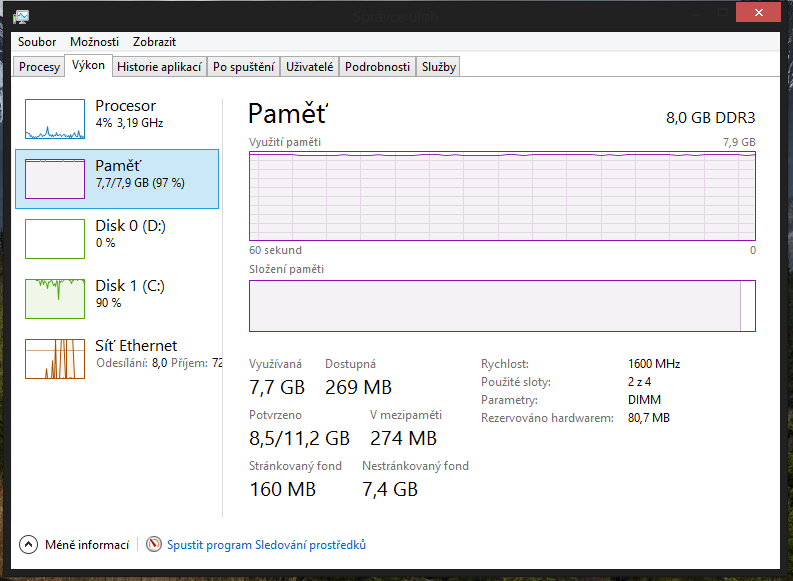Open the Soubor menu
The height and width of the screenshot is (581, 793).
tap(37, 42)
